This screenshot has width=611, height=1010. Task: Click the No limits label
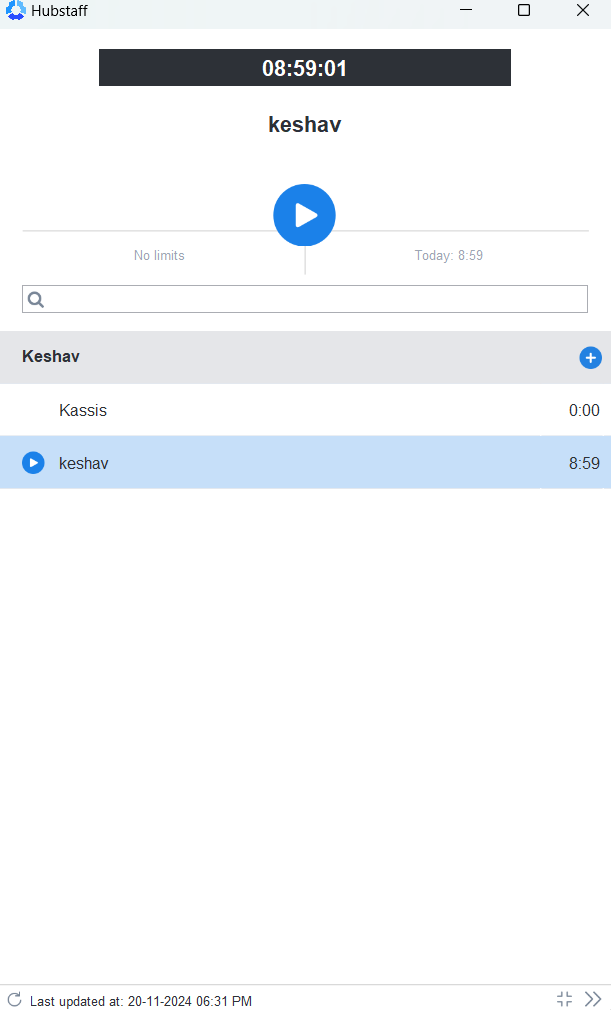(x=159, y=256)
